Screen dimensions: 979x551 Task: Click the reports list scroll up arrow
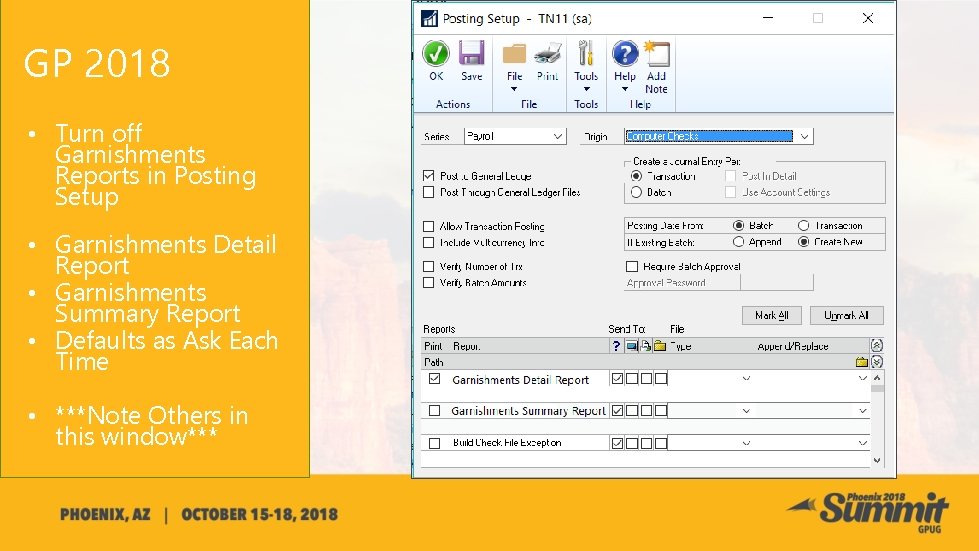coord(877,378)
